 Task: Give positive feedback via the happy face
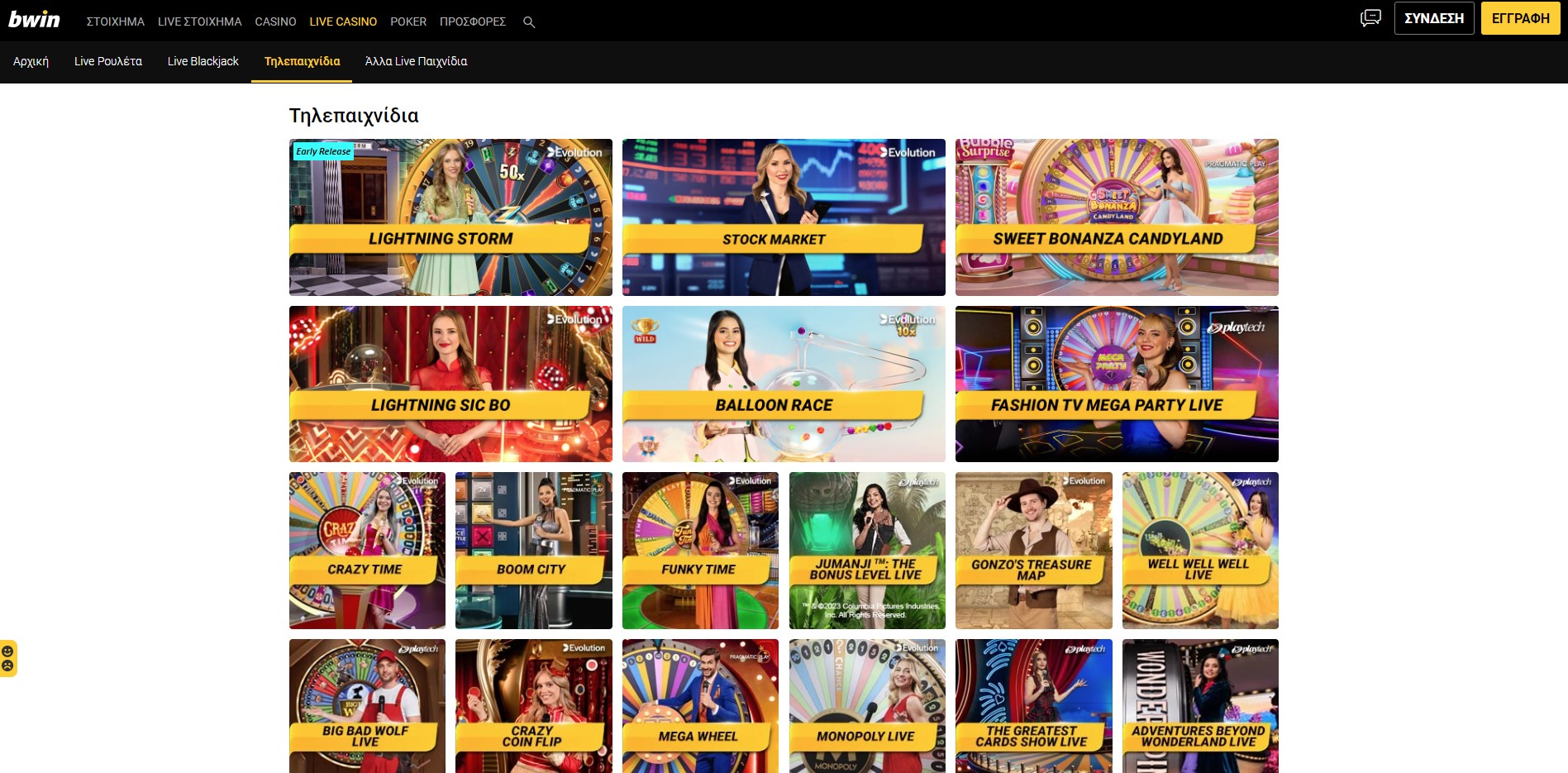click(9, 651)
